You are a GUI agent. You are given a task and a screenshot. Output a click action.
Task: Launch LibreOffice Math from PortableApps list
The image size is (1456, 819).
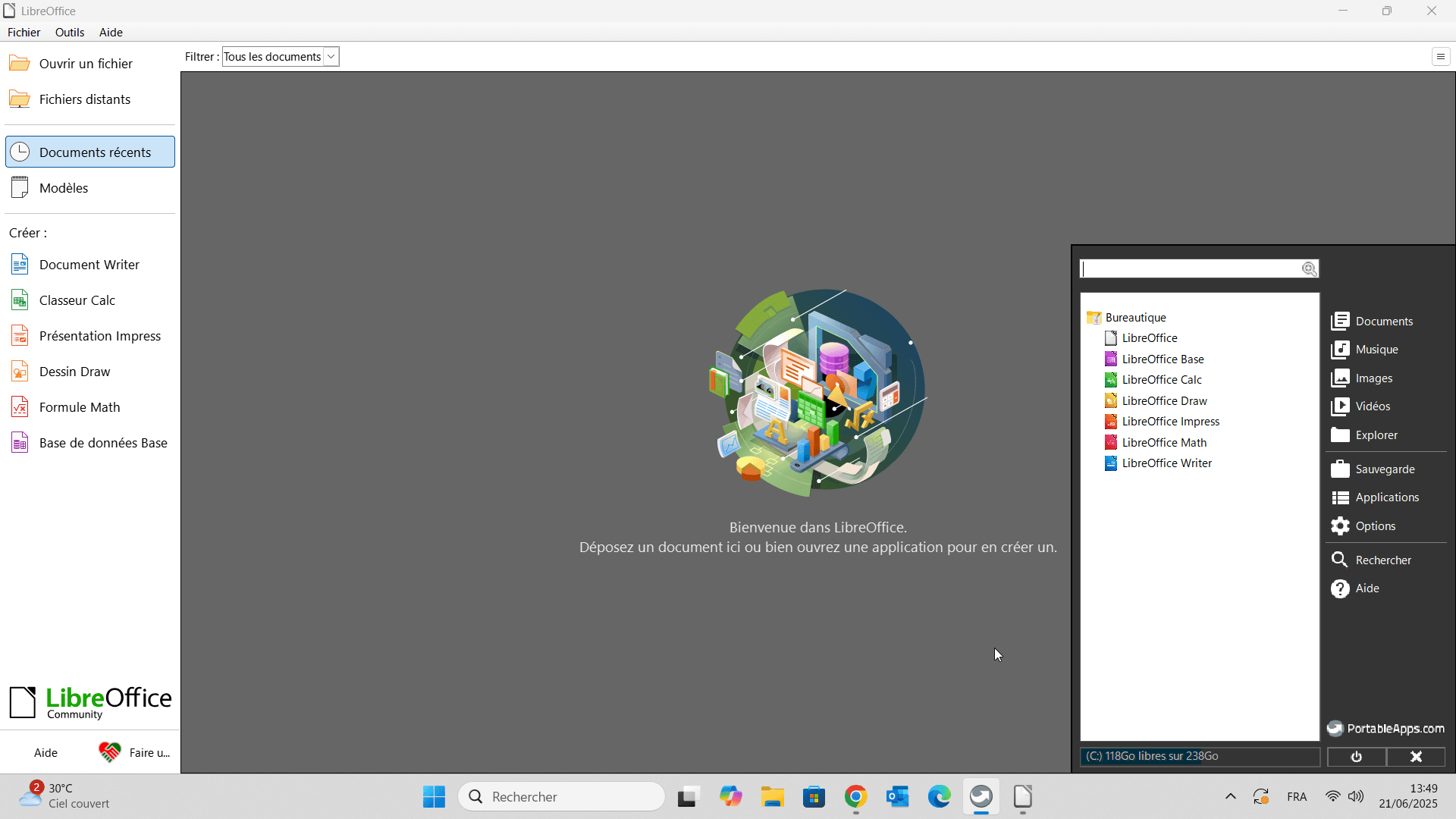pos(1156,442)
